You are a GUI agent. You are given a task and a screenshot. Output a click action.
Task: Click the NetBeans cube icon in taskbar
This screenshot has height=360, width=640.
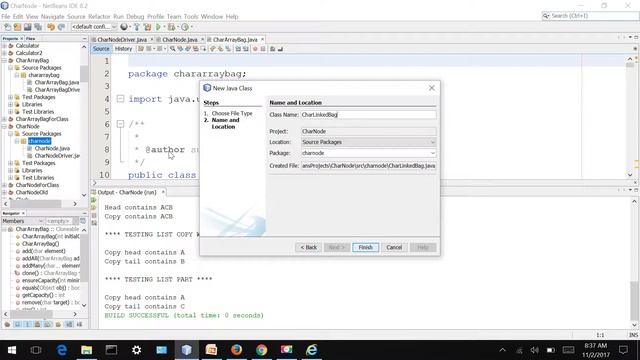[x=187, y=350]
